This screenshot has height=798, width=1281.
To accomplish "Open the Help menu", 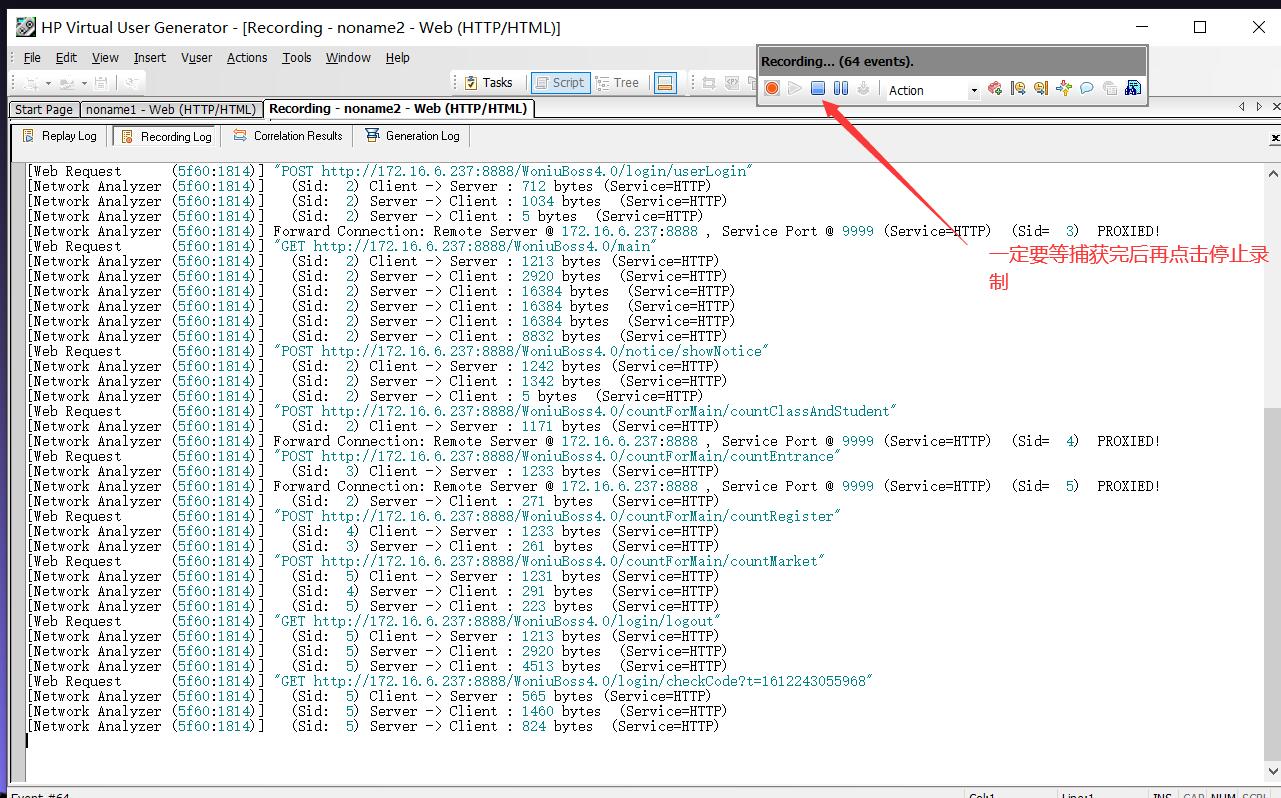I will click(398, 58).
